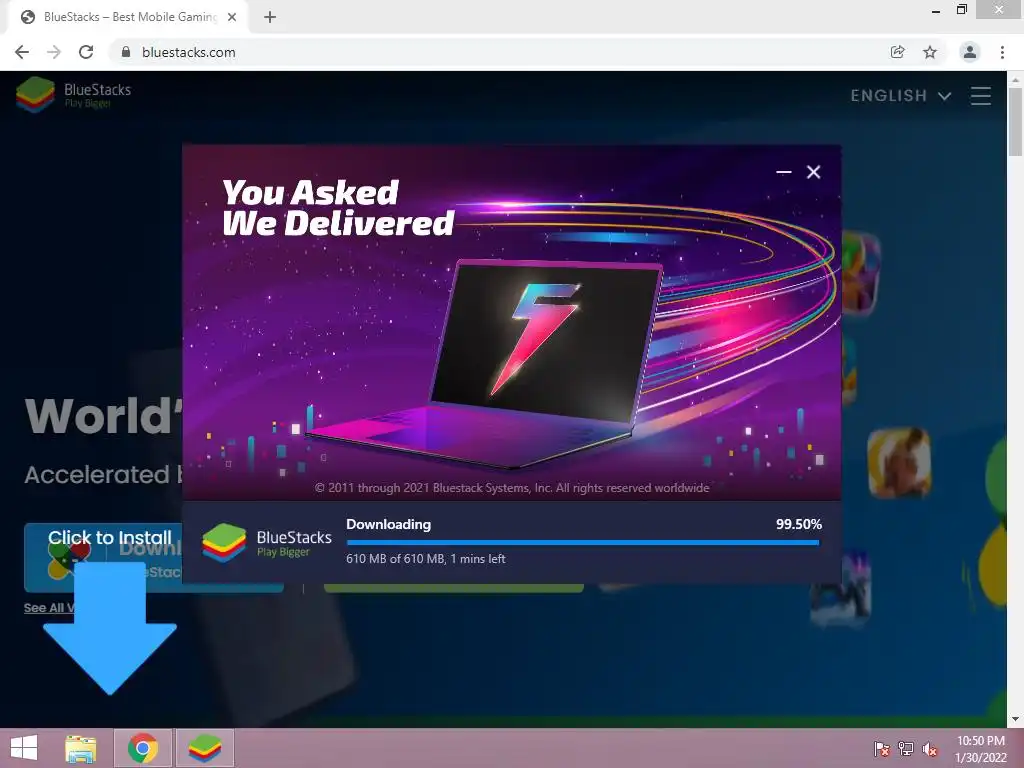Click the See All Versions link
The height and width of the screenshot is (768, 1024).
point(49,608)
